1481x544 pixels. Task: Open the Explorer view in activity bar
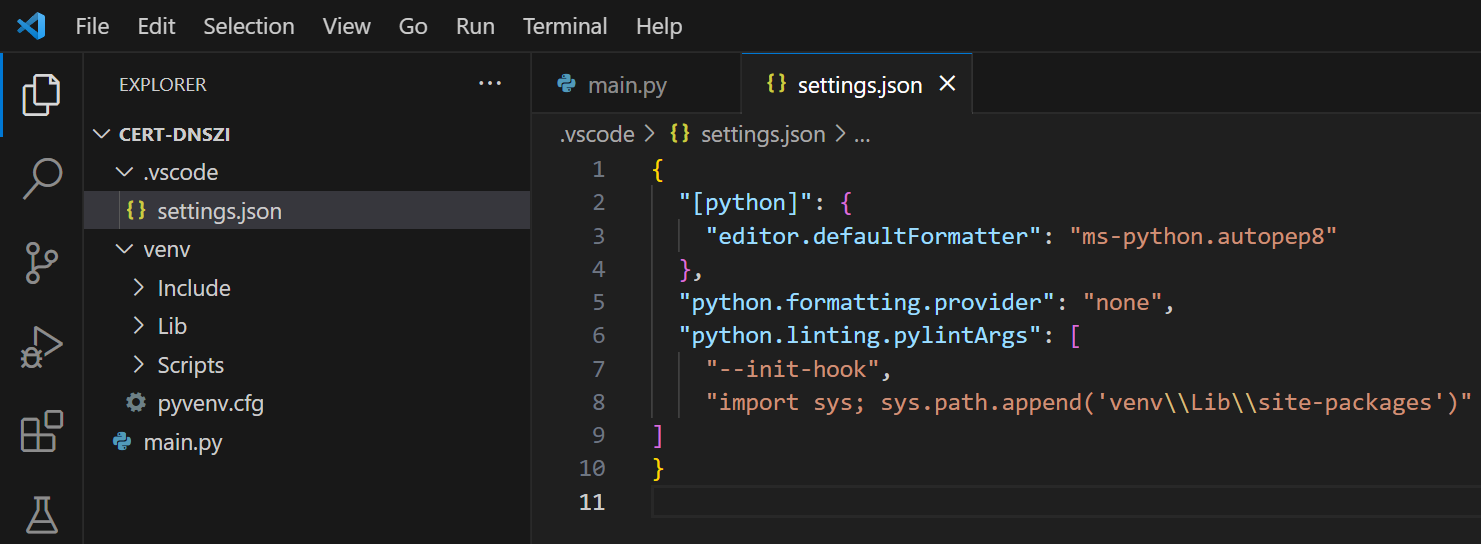pos(42,95)
